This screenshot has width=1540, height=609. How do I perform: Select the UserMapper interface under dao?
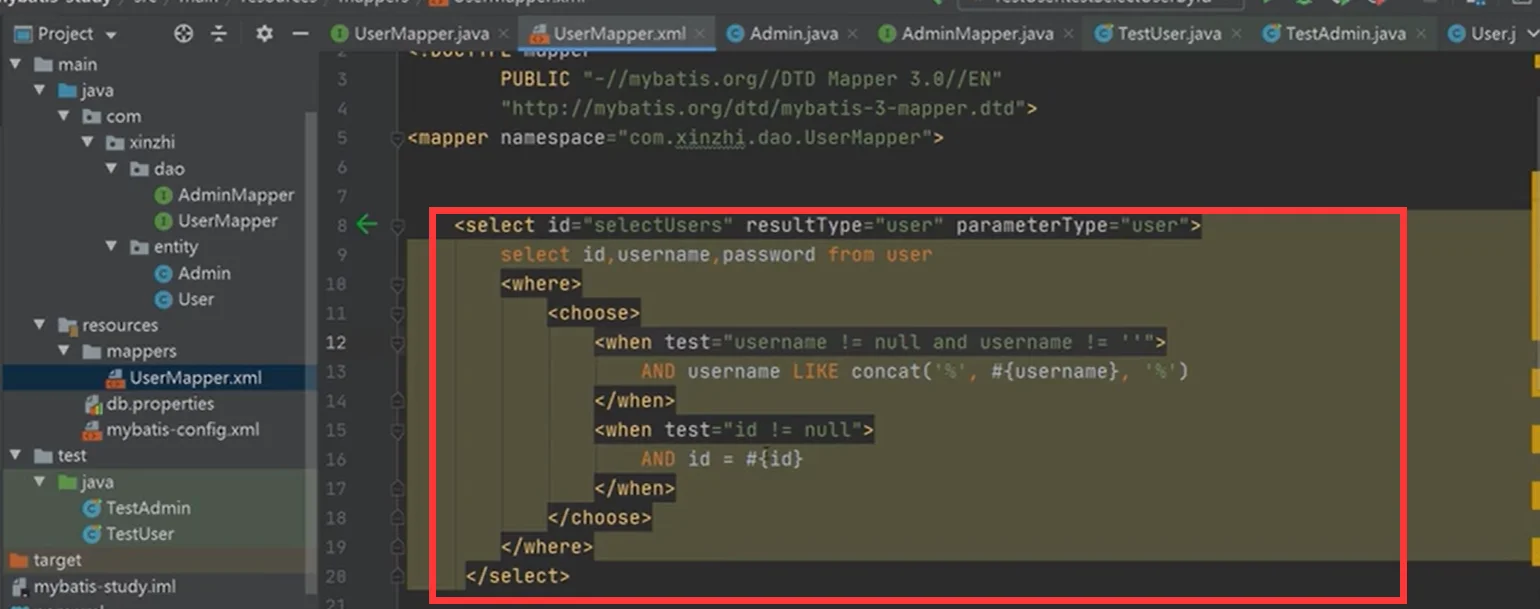pos(228,221)
